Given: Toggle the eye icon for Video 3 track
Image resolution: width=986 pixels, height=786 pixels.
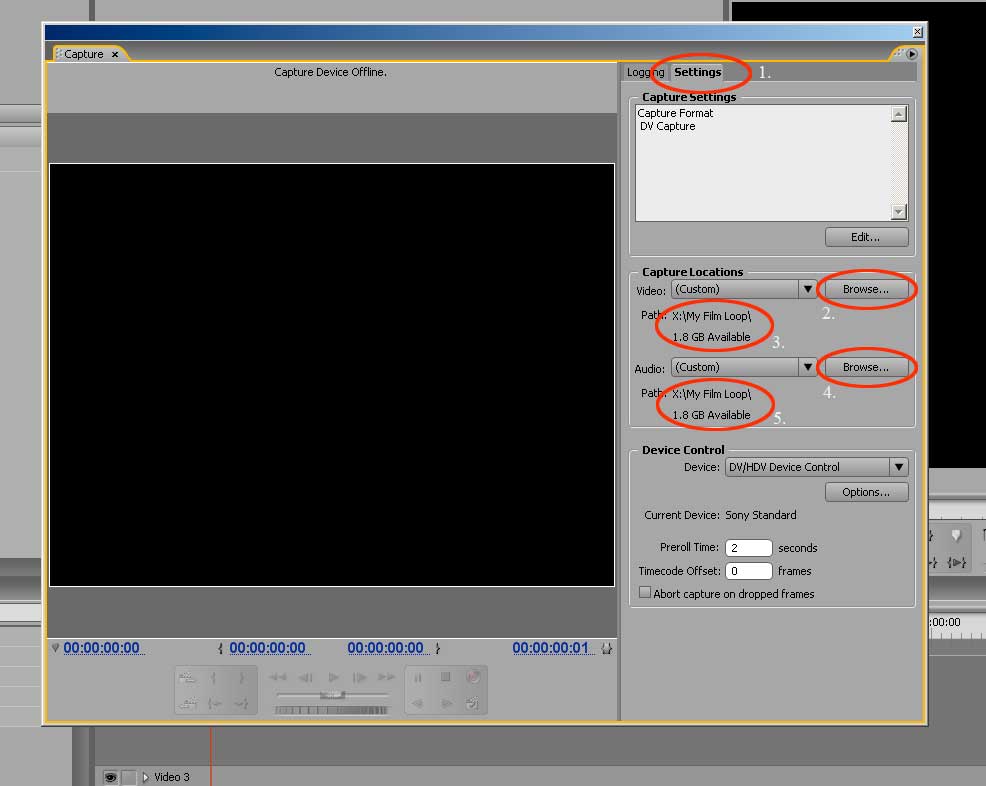Looking at the screenshot, I should 110,778.
